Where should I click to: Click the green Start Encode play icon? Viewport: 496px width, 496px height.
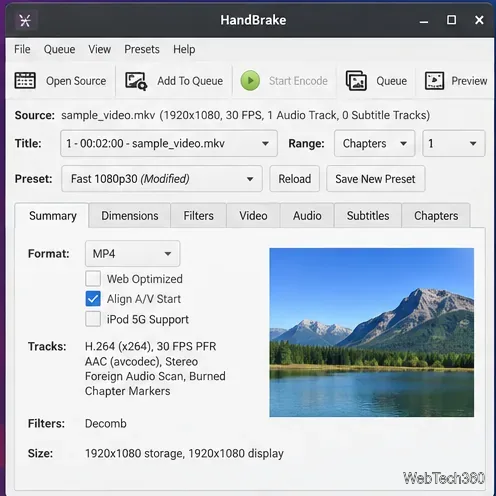pyautogui.click(x=250, y=81)
